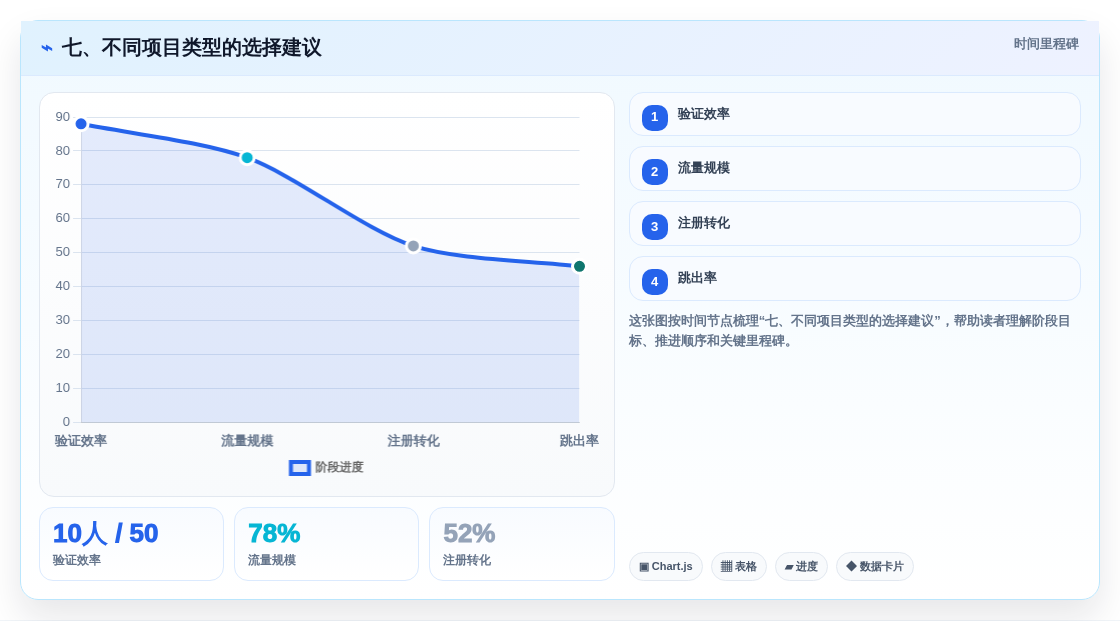This screenshot has height=621, width=1120.
Task: Click the blue data point at 验证效率
Action: pos(81,124)
